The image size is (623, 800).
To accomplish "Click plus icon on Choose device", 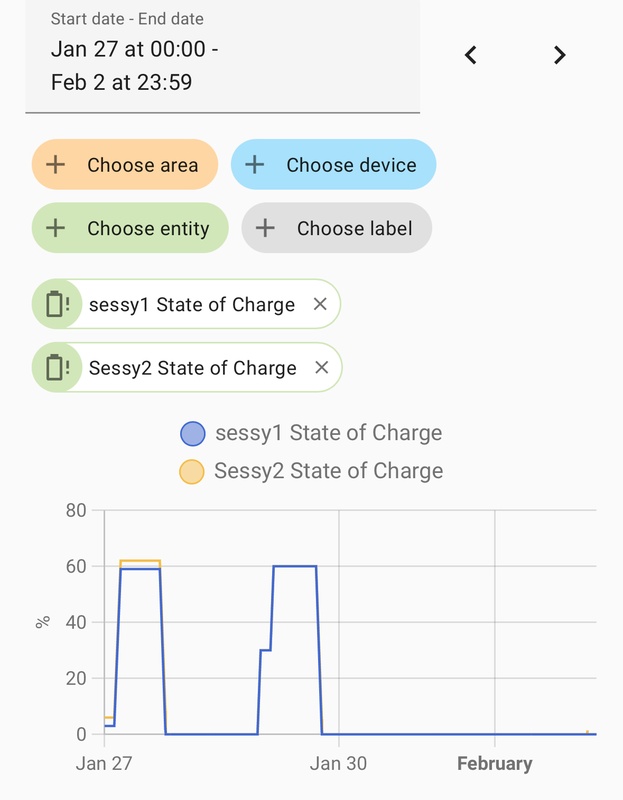I will (x=254, y=164).
